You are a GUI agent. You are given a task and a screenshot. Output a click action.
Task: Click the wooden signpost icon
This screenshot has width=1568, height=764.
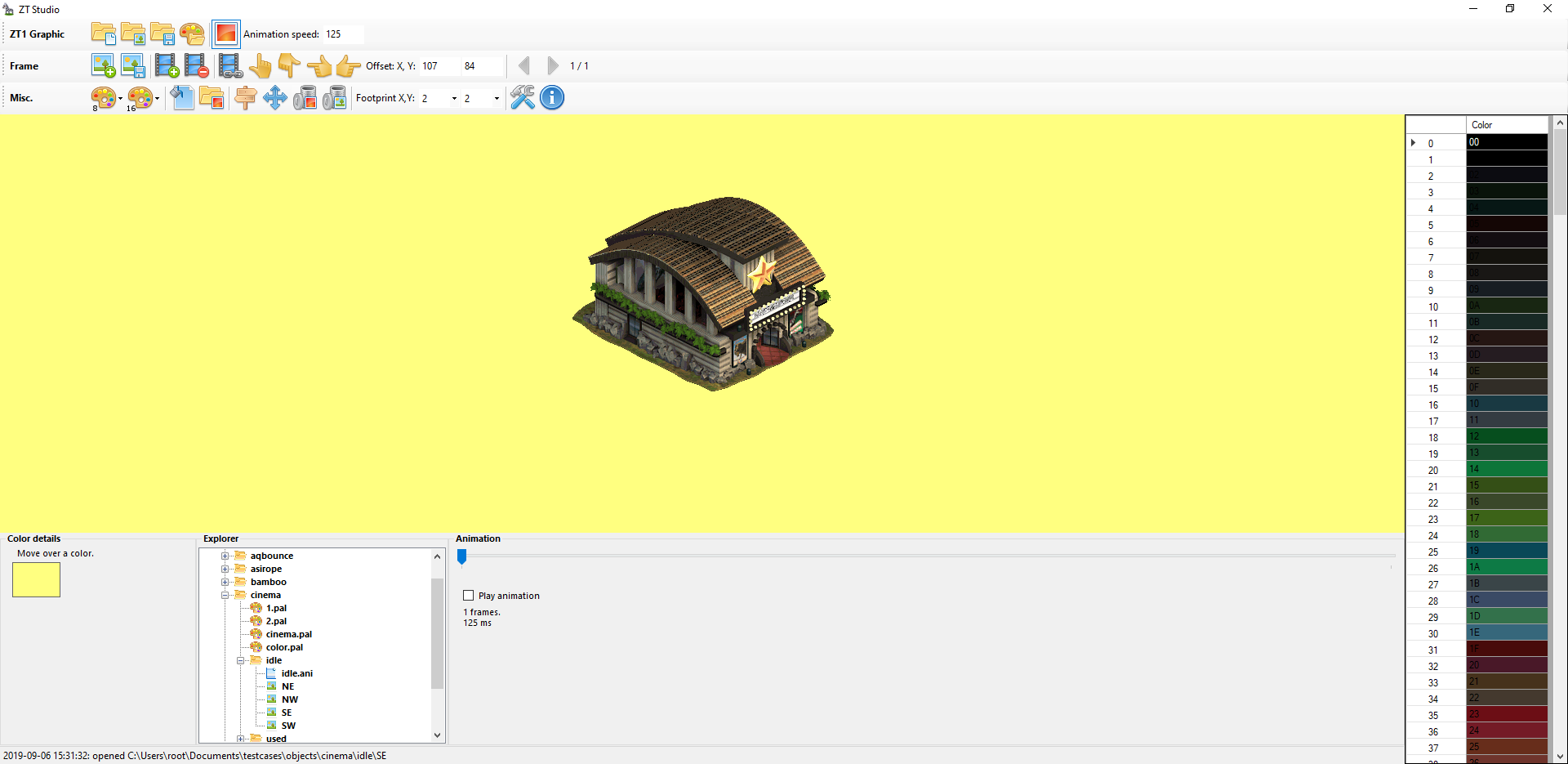click(245, 98)
